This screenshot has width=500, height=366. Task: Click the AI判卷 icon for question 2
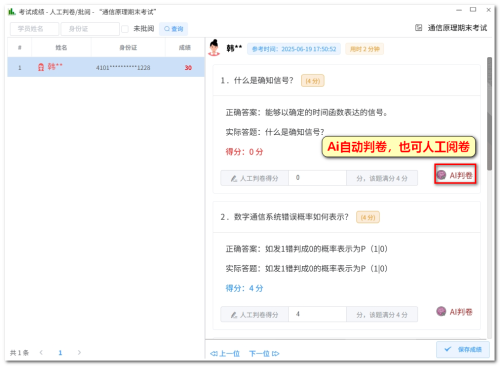pyautogui.click(x=441, y=311)
